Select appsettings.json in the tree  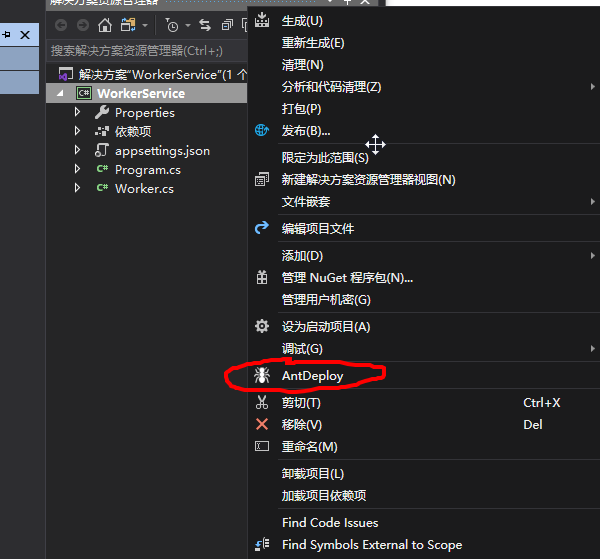pos(162,151)
